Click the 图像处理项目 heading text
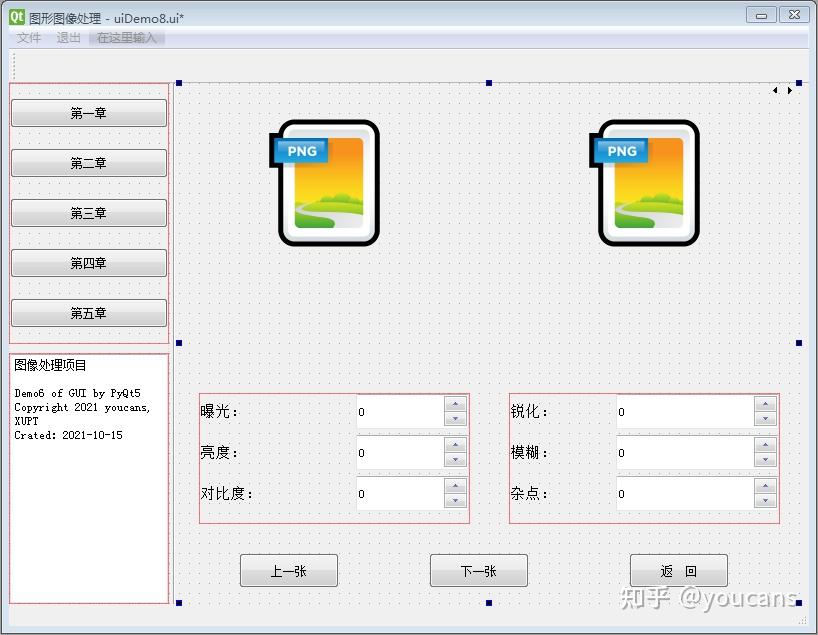This screenshot has width=818, height=635. click(50, 365)
